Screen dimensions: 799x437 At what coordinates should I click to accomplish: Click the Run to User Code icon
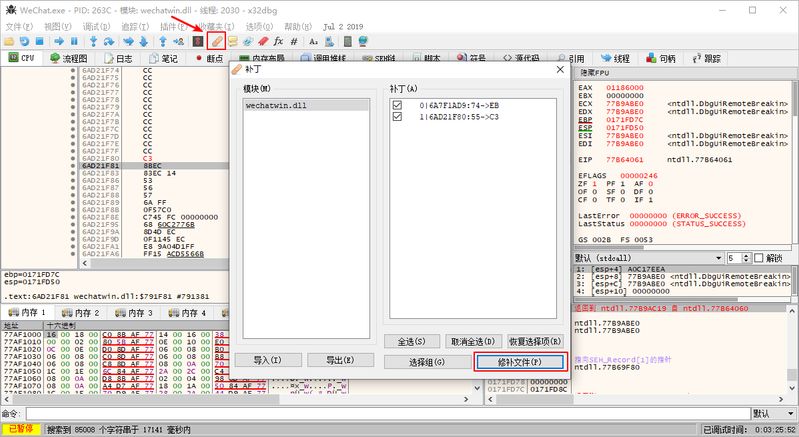(x=178, y=41)
